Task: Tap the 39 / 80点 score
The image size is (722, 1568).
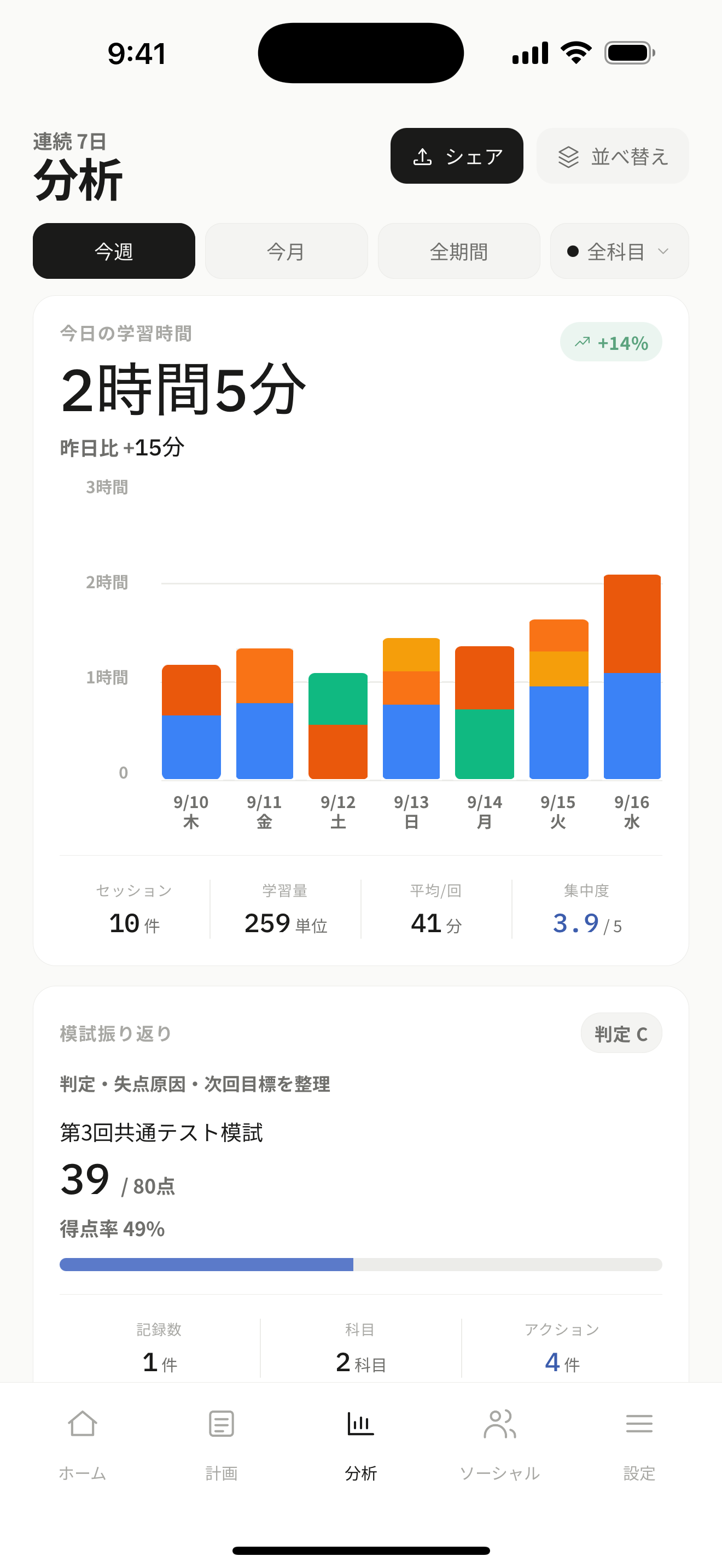Action: (x=118, y=1180)
